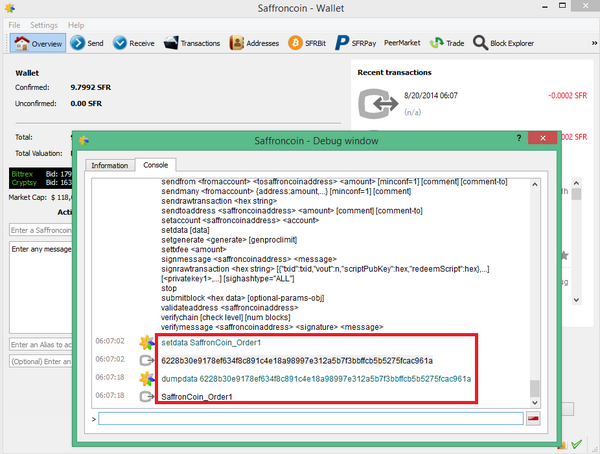Image resolution: width=600 pixels, height=454 pixels.
Task: Clear the console with the red button
Action: pos(533,418)
